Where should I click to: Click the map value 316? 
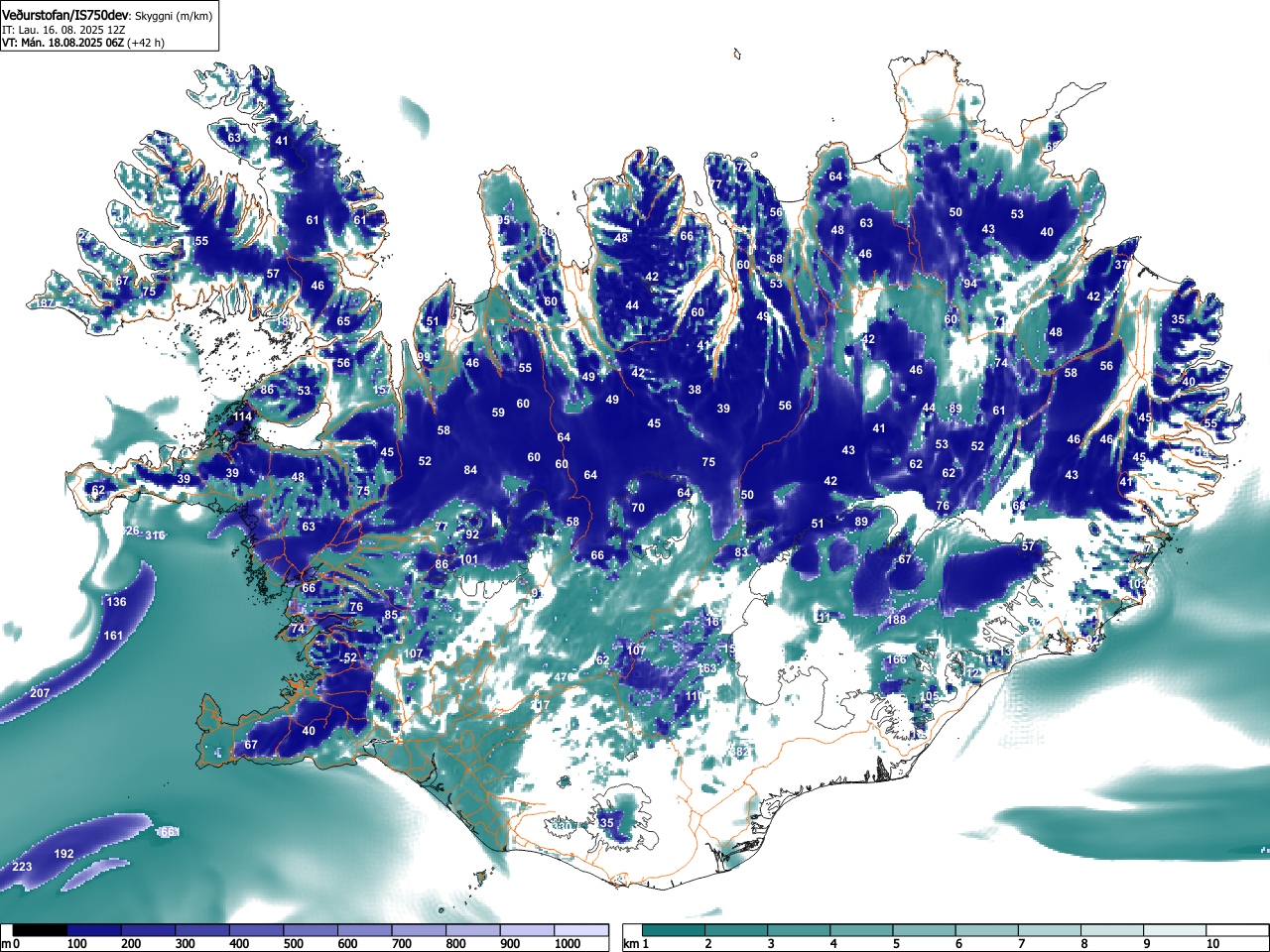coord(155,536)
